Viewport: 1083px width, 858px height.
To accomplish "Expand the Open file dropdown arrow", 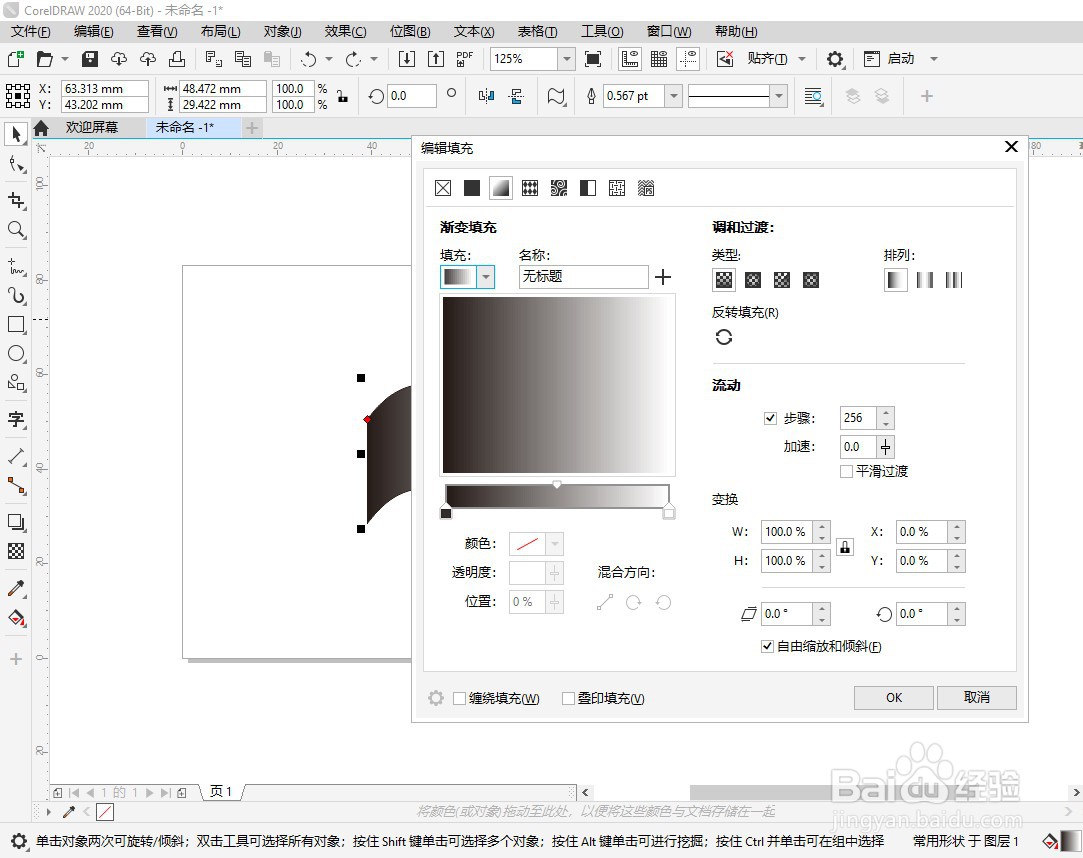I will point(65,59).
